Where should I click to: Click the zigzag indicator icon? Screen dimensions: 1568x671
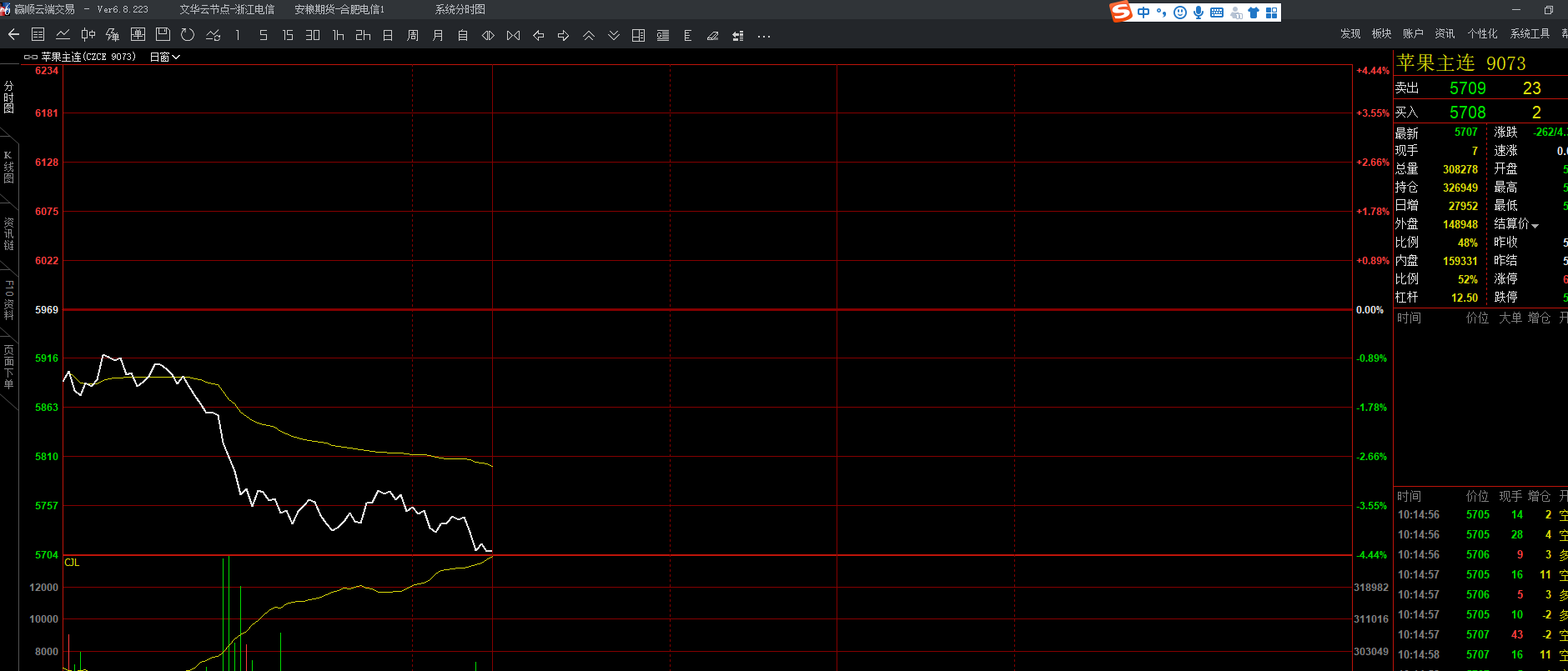point(113,35)
